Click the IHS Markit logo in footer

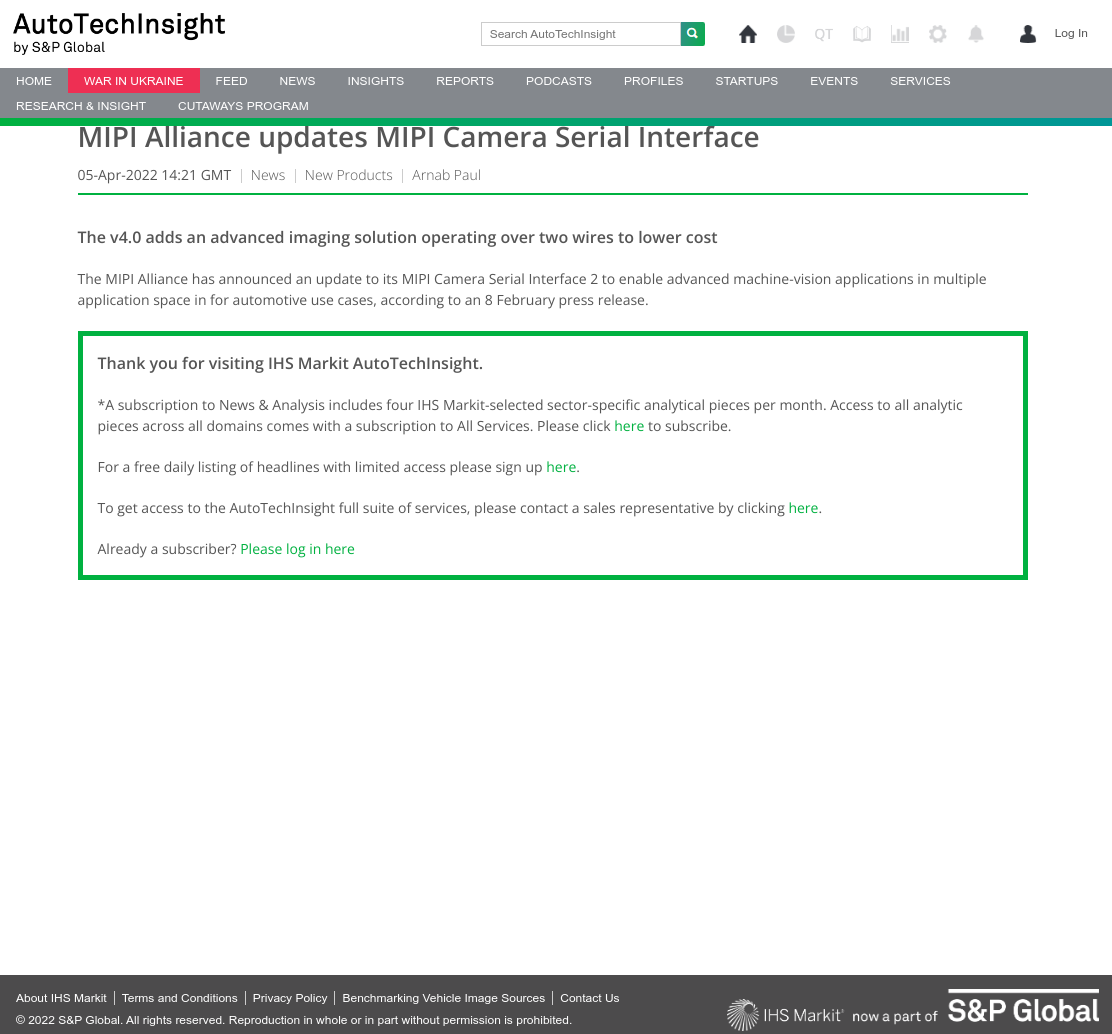click(x=785, y=1015)
